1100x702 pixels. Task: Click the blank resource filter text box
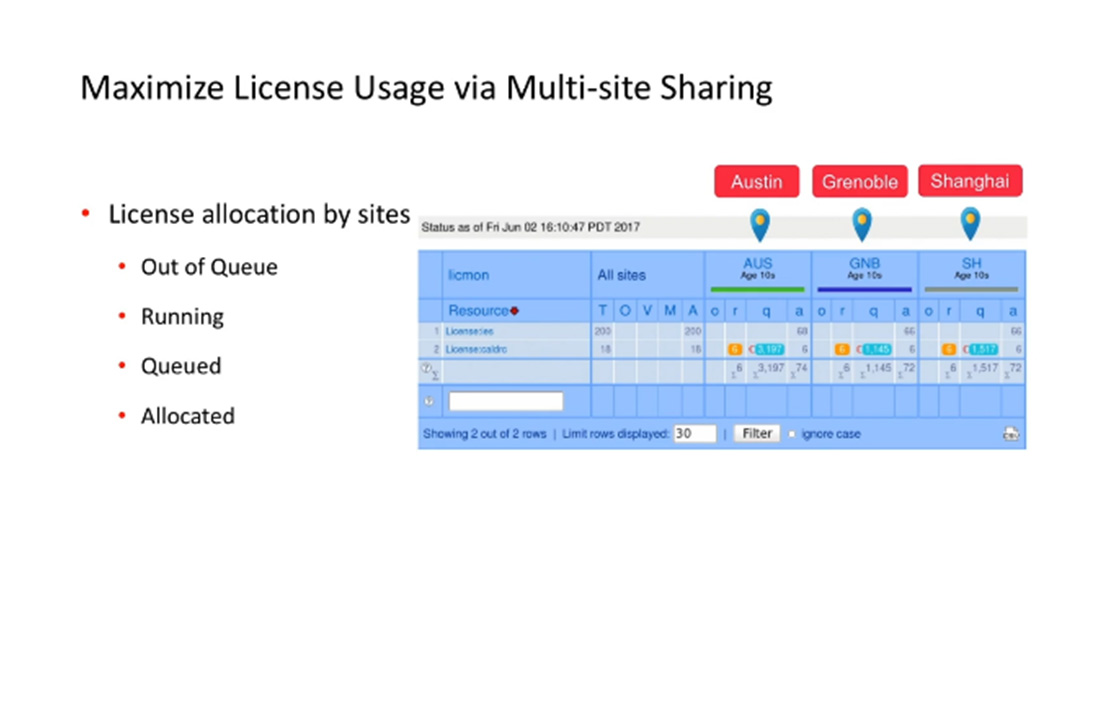pyautogui.click(x=506, y=401)
